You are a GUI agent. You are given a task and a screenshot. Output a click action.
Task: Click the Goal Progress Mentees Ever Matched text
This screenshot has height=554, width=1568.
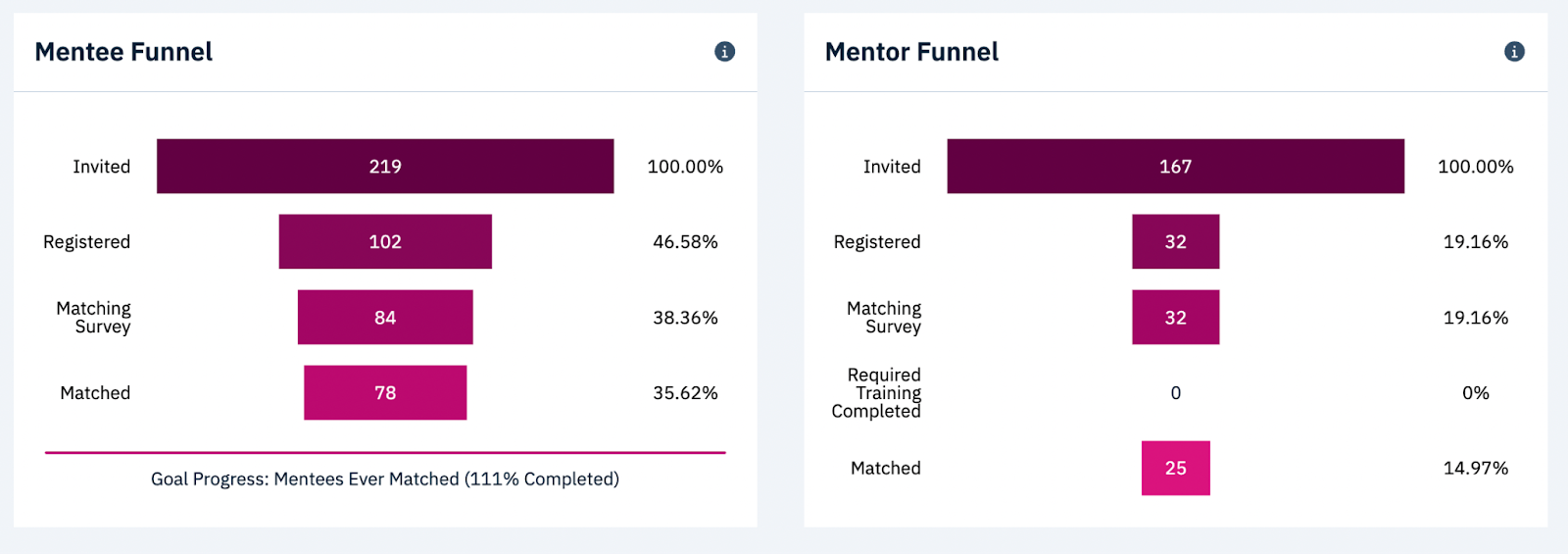click(385, 479)
